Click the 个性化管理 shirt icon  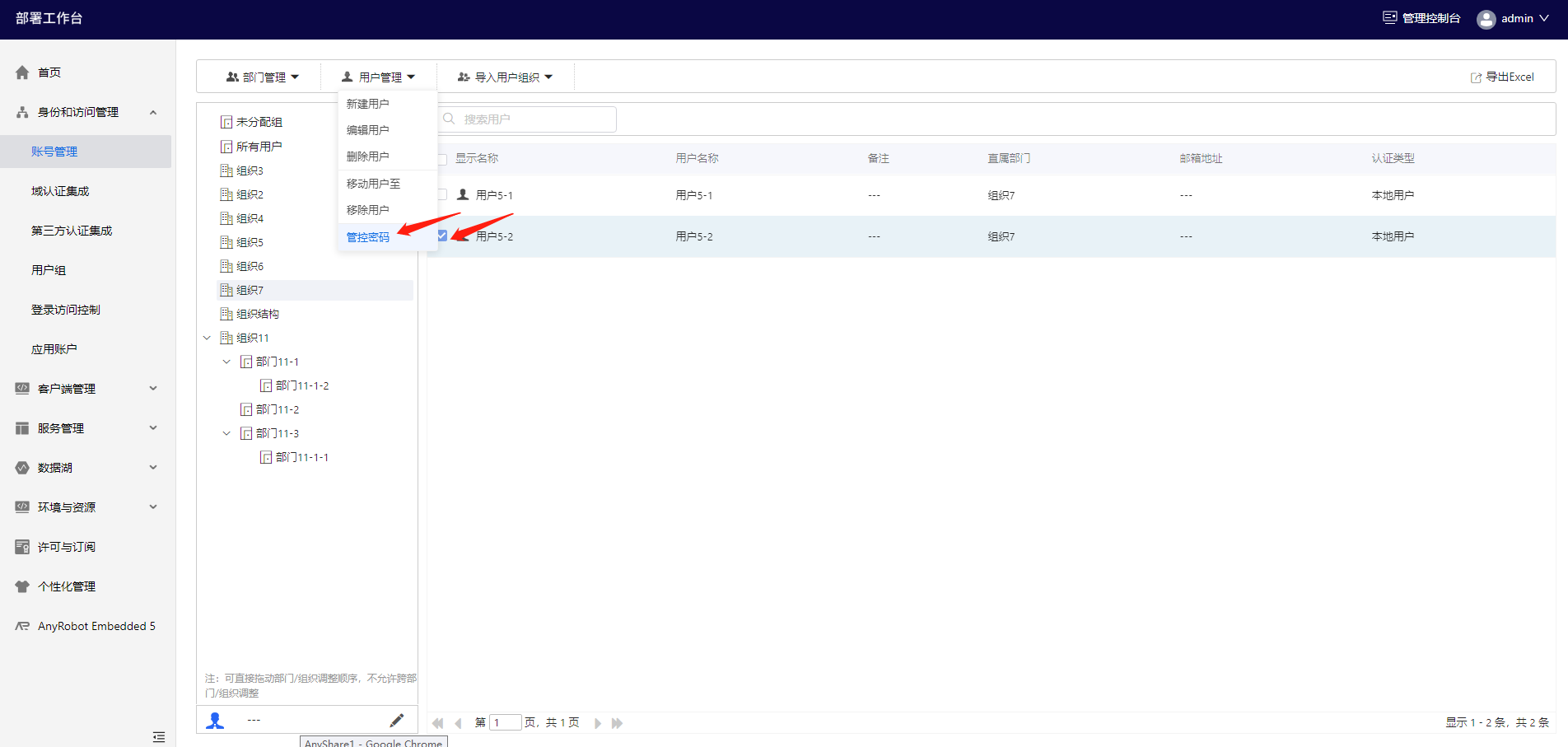(x=22, y=586)
